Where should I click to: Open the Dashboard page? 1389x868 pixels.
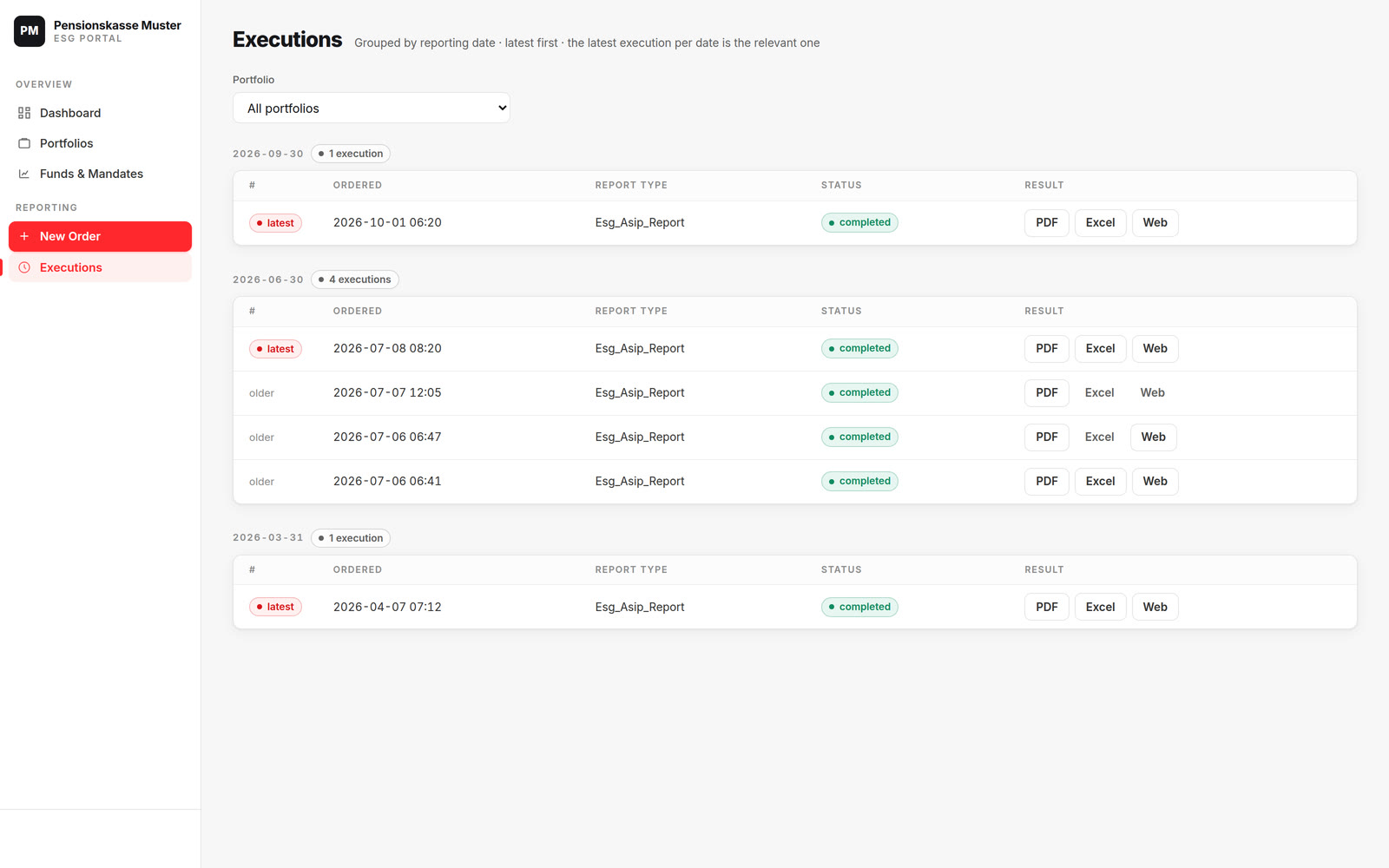tap(100, 113)
